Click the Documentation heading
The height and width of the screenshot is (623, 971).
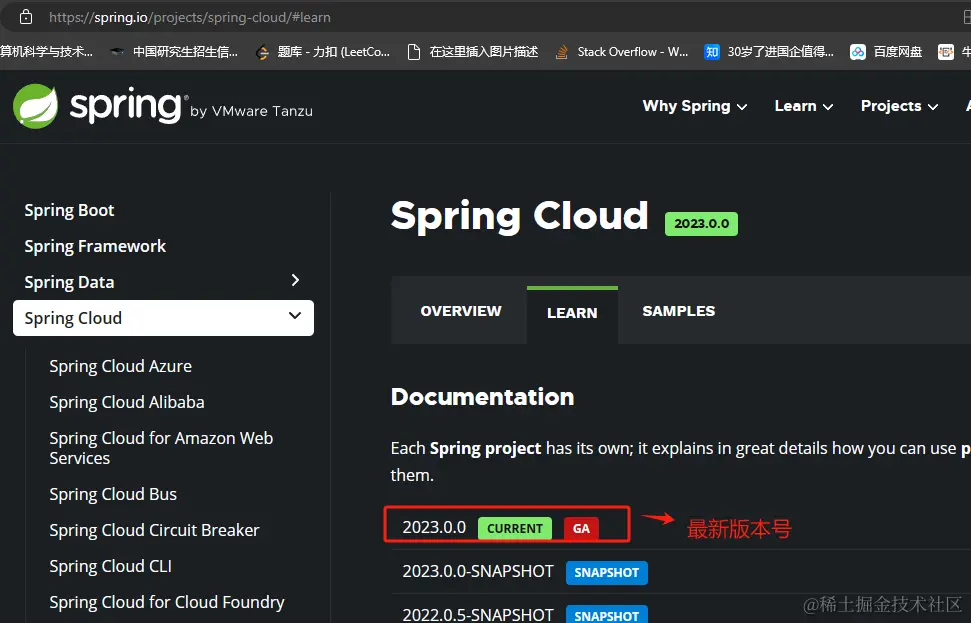tap(482, 397)
